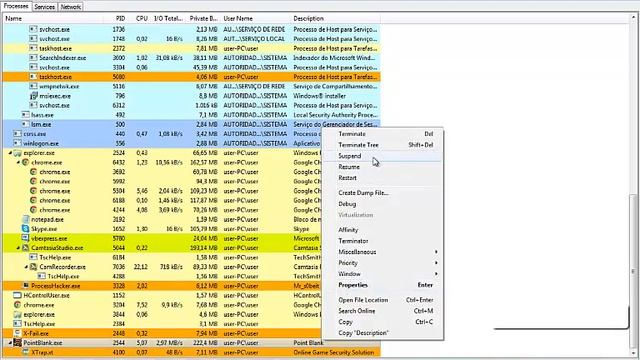Click the lsass.exe process icon
640x360 pixels.
(26, 115)
